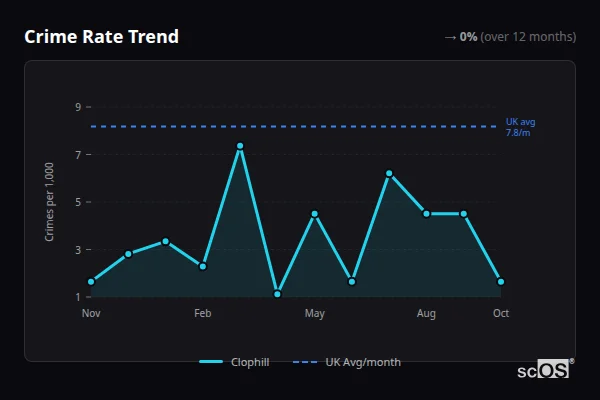Click the cyan Clophill legend line swatch
The image size is (600, 400).
[211, 362]
